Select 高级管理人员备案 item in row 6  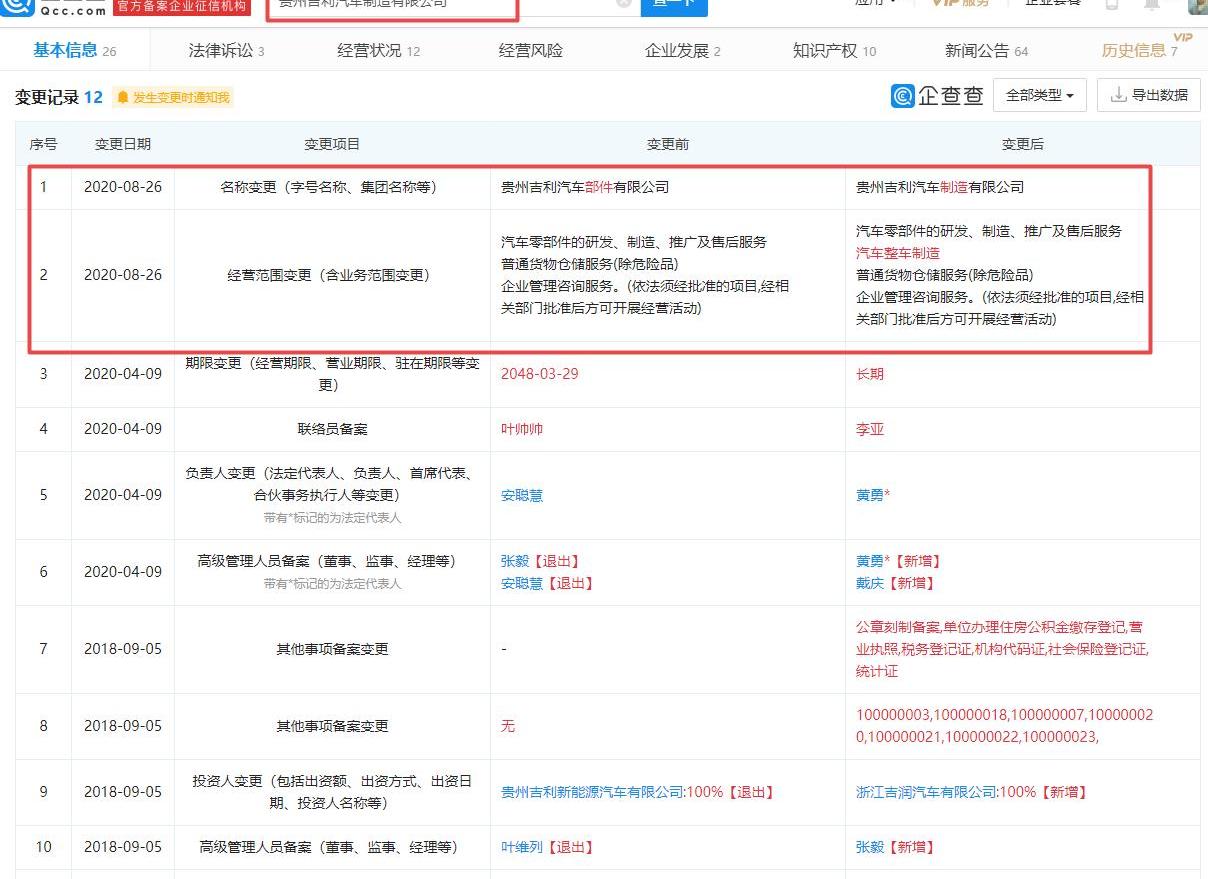(x=332, y=561)
